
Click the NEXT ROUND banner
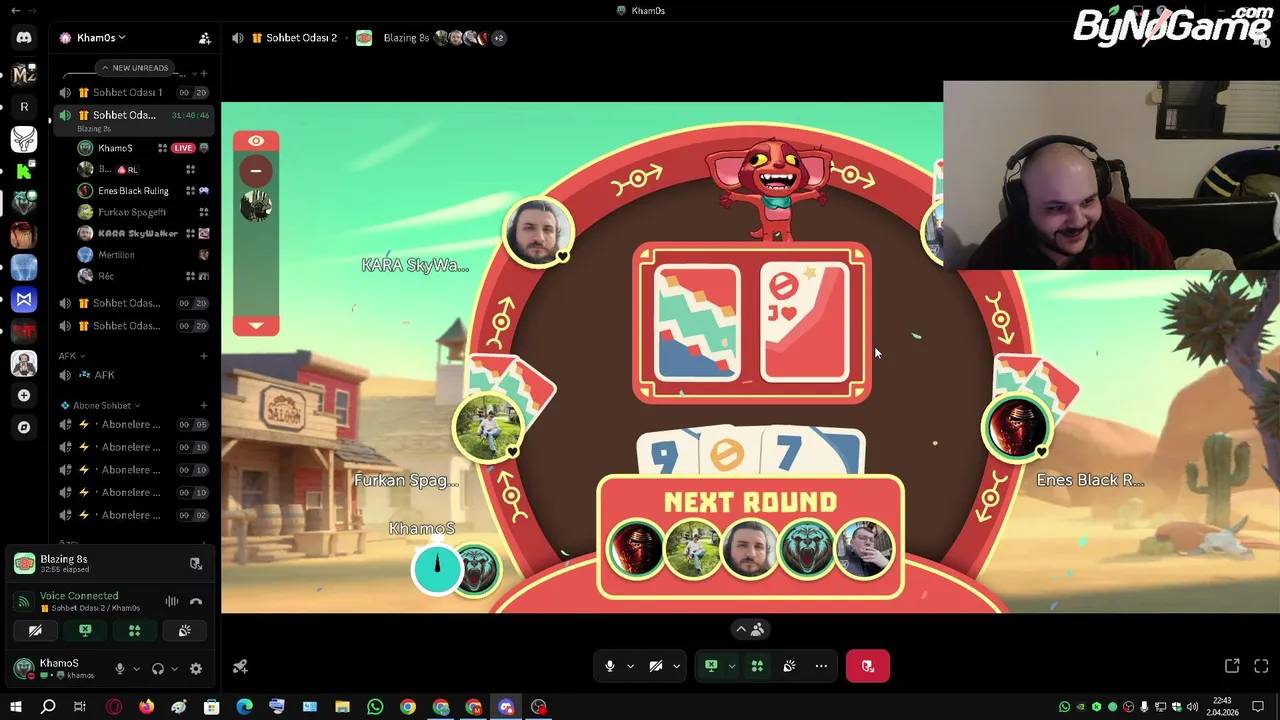click(x=750, y=503)
